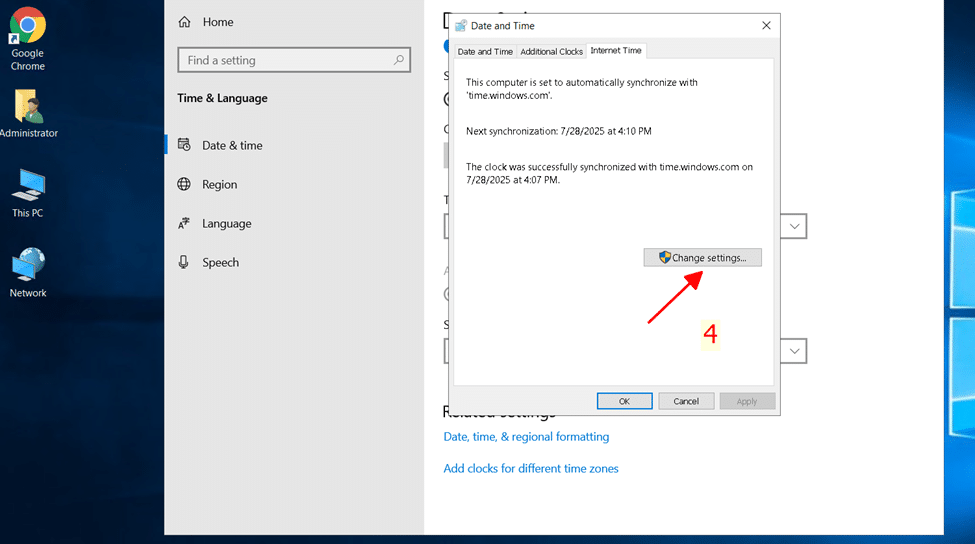Select Date & time in the sidebar
Viewport: 975px width, 544px height.
232,145
